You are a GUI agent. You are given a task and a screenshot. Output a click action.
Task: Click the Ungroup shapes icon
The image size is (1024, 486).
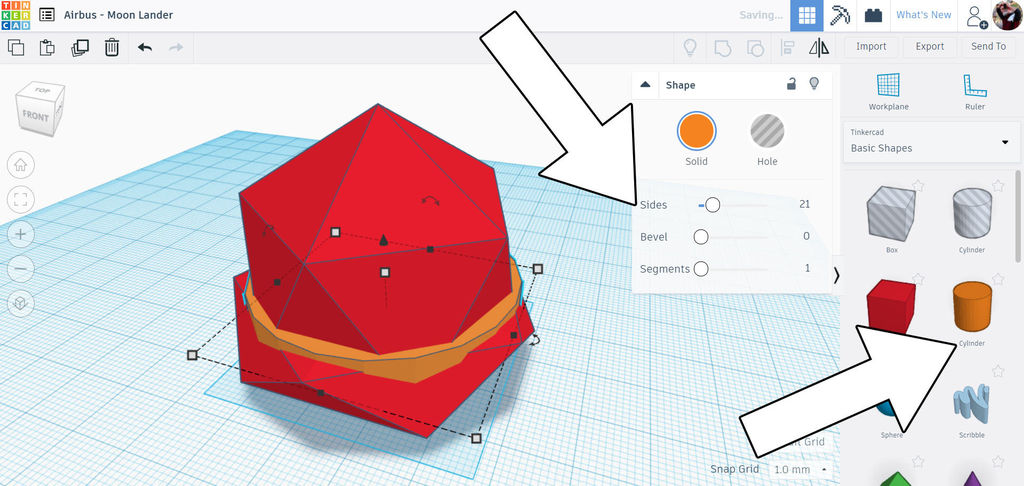point(755,47)
